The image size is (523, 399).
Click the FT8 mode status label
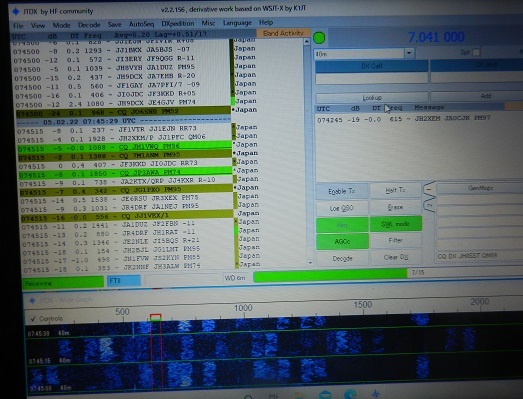(124, 281)
